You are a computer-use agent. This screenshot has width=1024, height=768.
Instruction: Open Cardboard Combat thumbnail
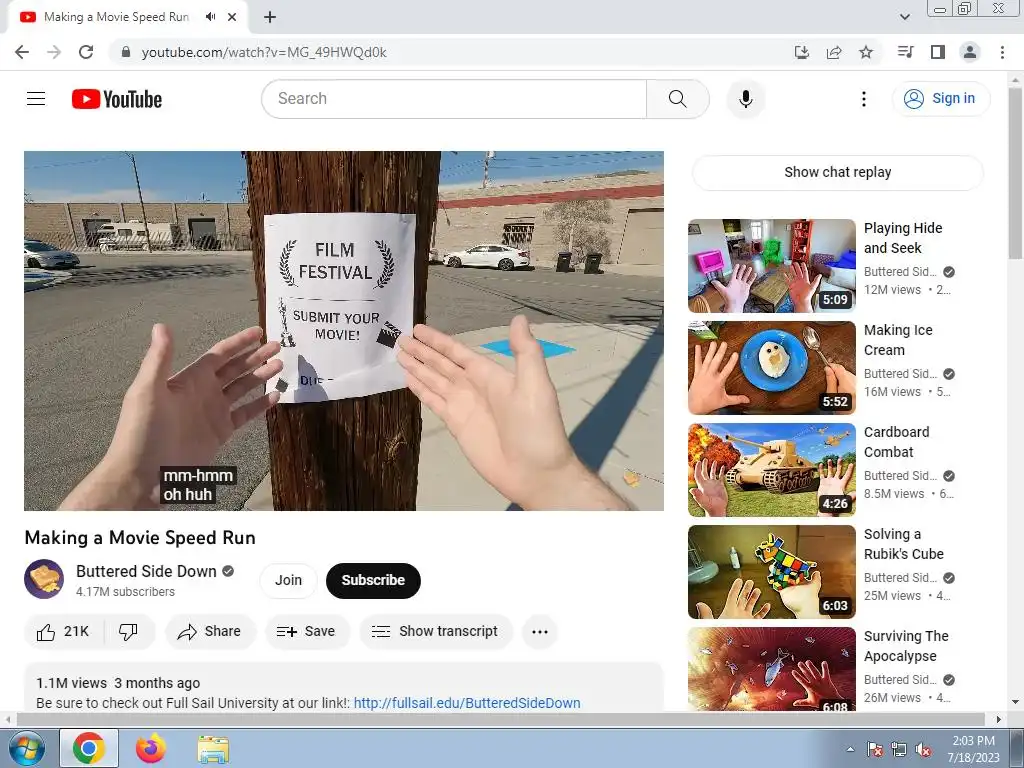771,470
